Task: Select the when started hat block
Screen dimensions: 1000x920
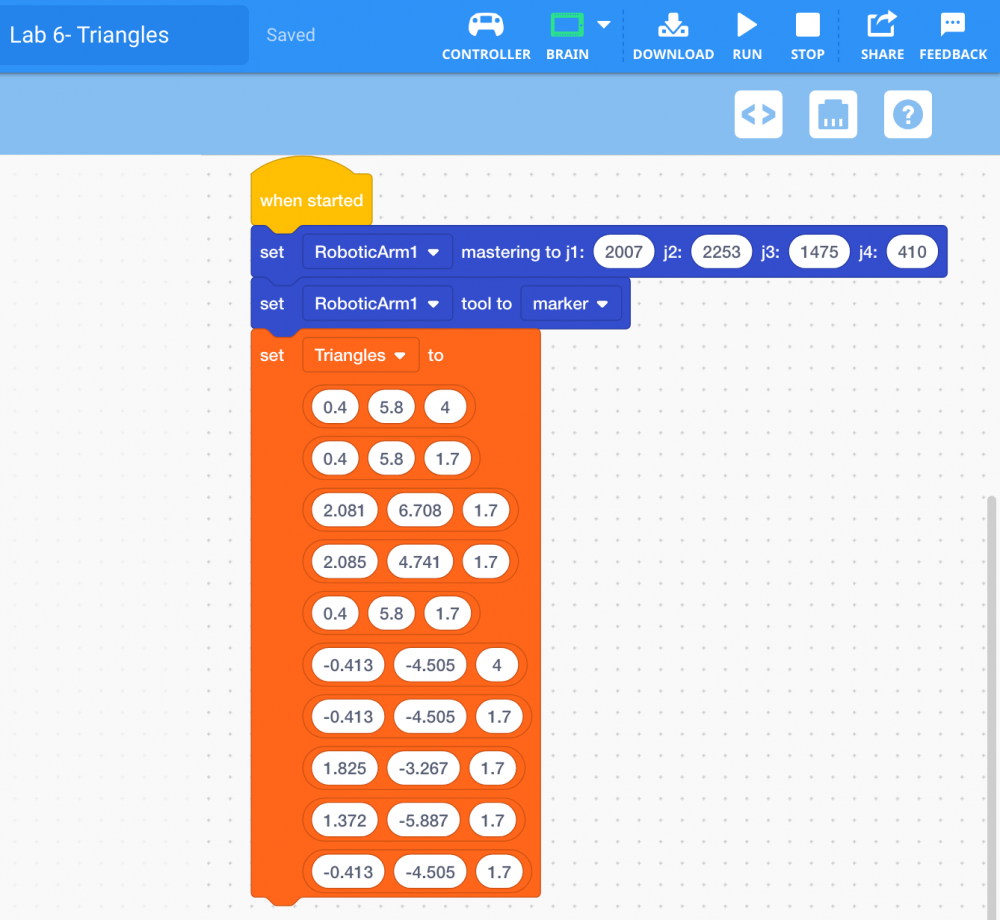Action: coord(311,200)
